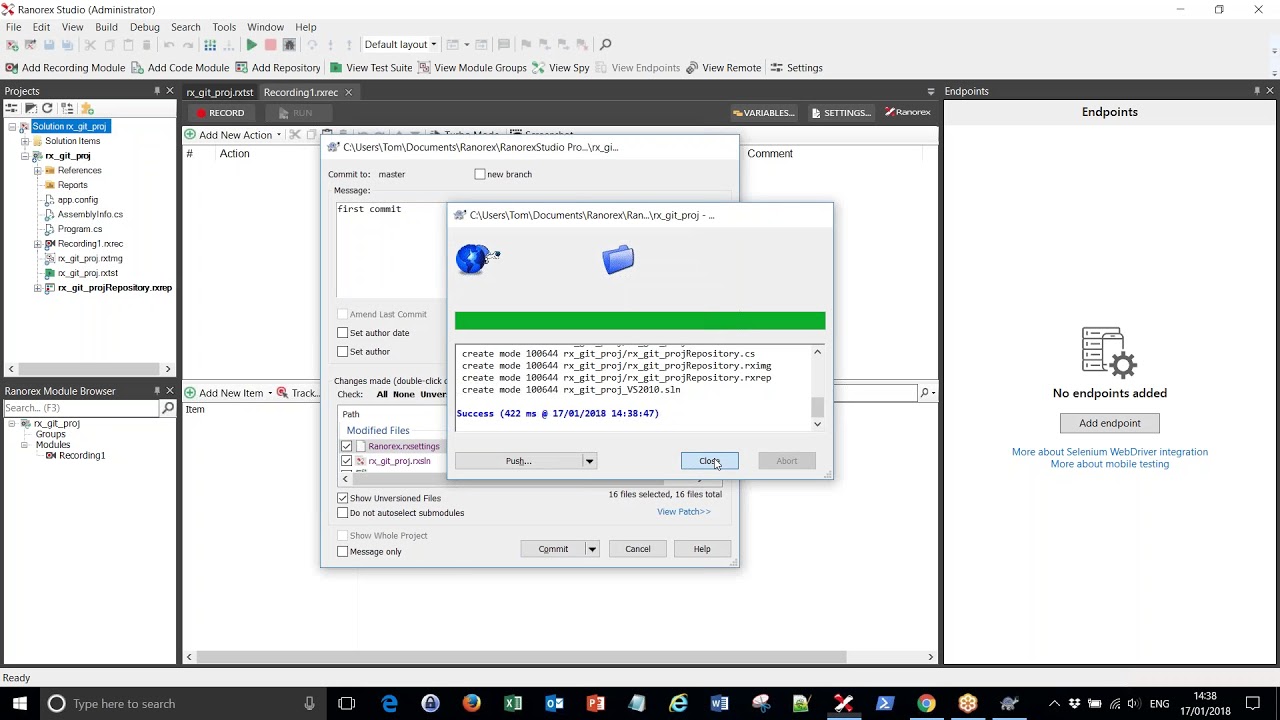1280x720 pixels.
Task: Open View Remote
Action: pyautogui.click(x=723, y=68)
